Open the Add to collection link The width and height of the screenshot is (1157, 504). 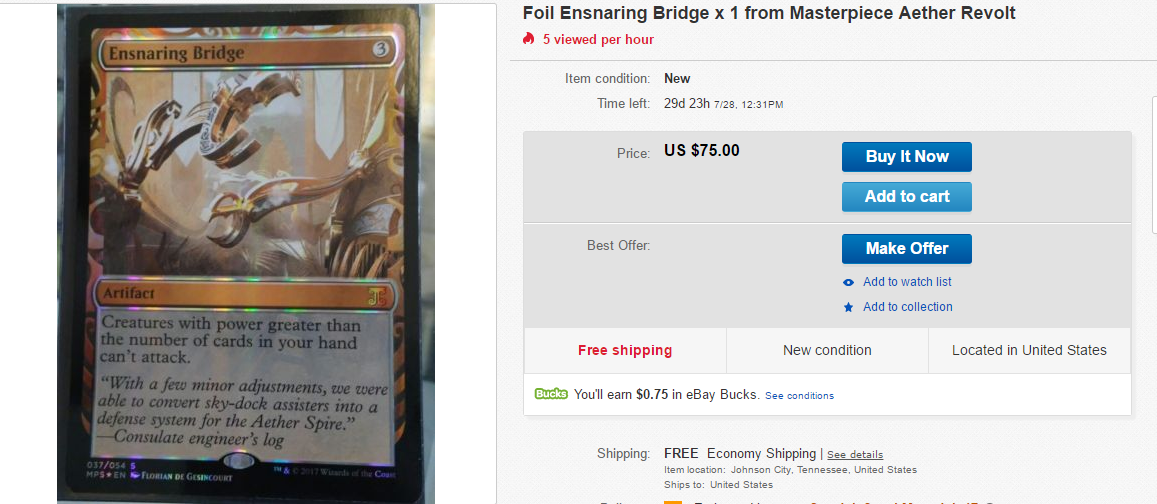pyautogui.click(x=907, y=307)
